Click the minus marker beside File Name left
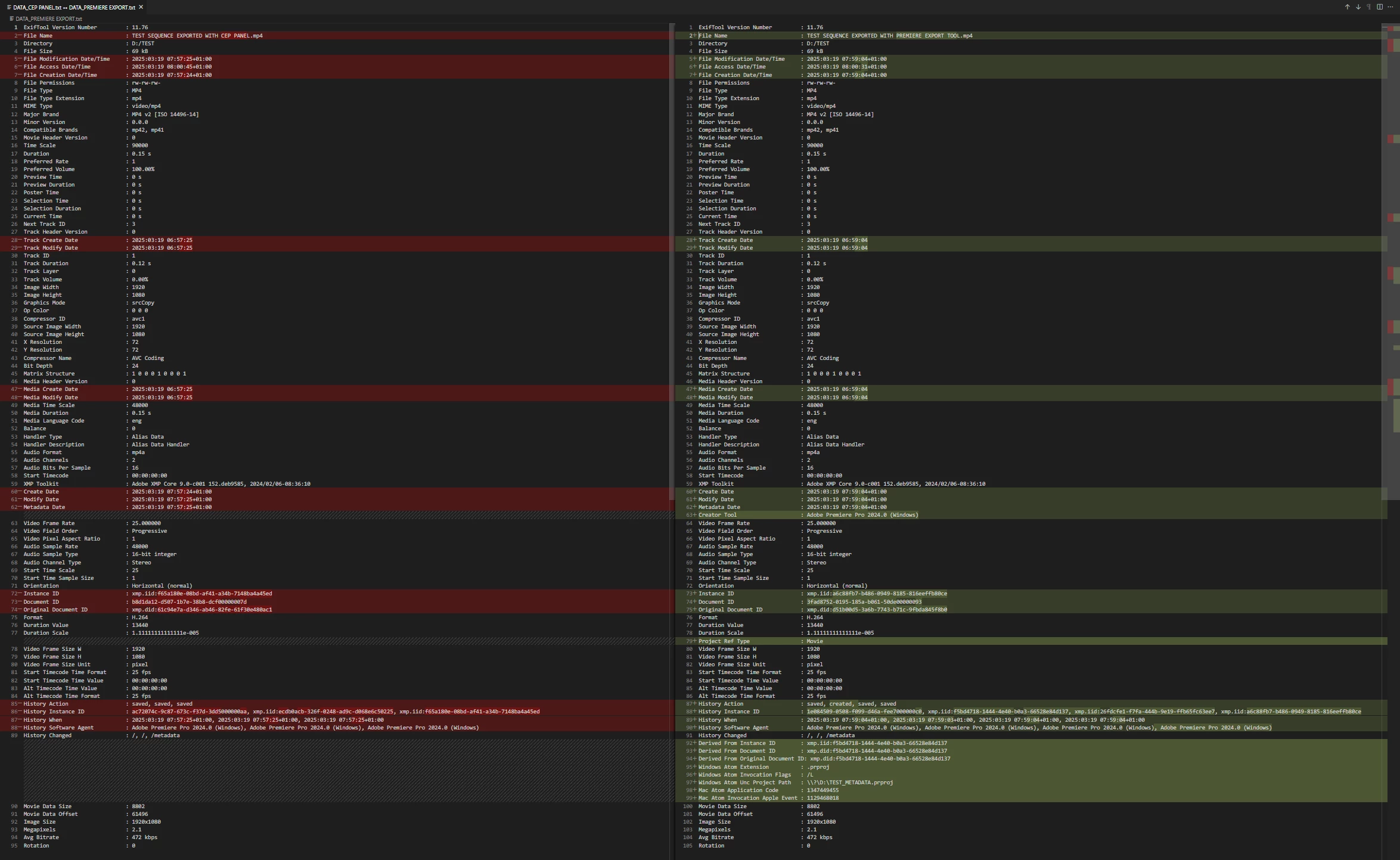This screenshot has width=1400, height=860. click(20, 36)
